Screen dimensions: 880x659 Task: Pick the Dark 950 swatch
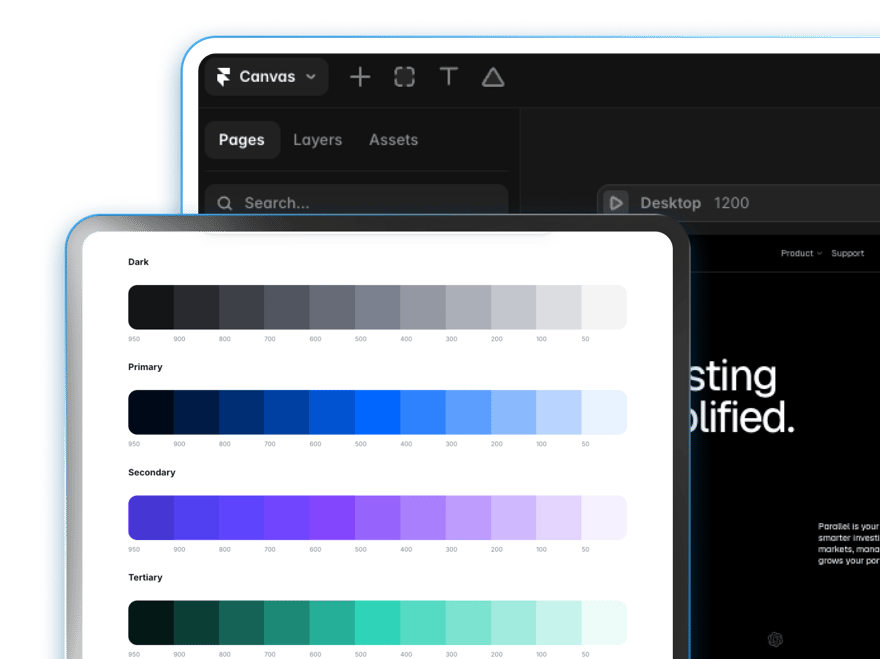(151, 307)
